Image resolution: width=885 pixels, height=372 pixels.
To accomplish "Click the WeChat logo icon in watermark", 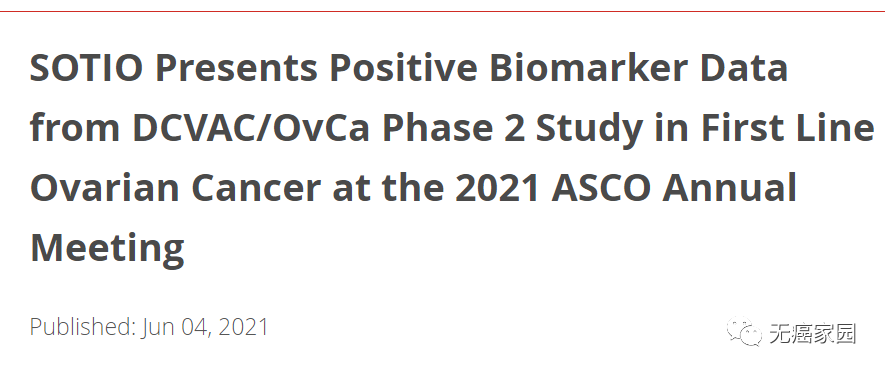I will [x=744, y=332].
